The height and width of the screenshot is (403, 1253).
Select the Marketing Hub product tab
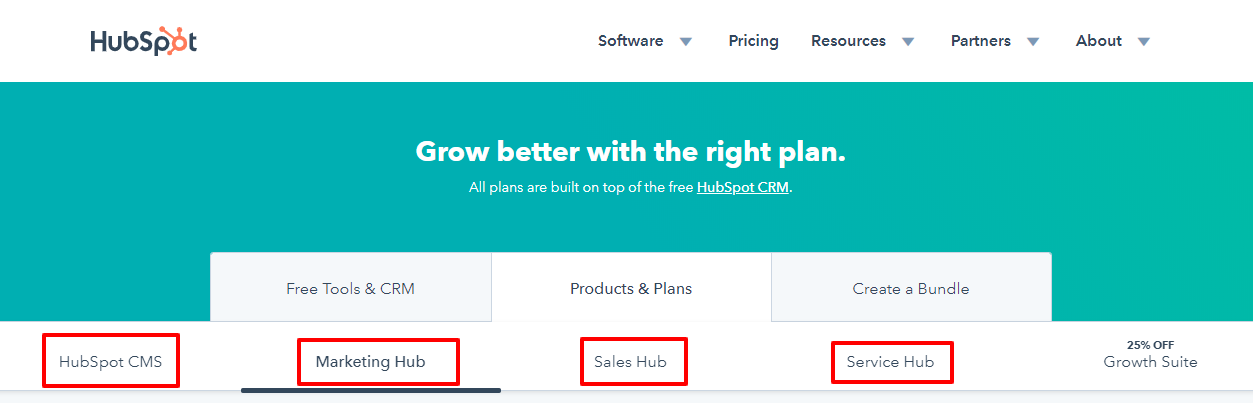371,361
